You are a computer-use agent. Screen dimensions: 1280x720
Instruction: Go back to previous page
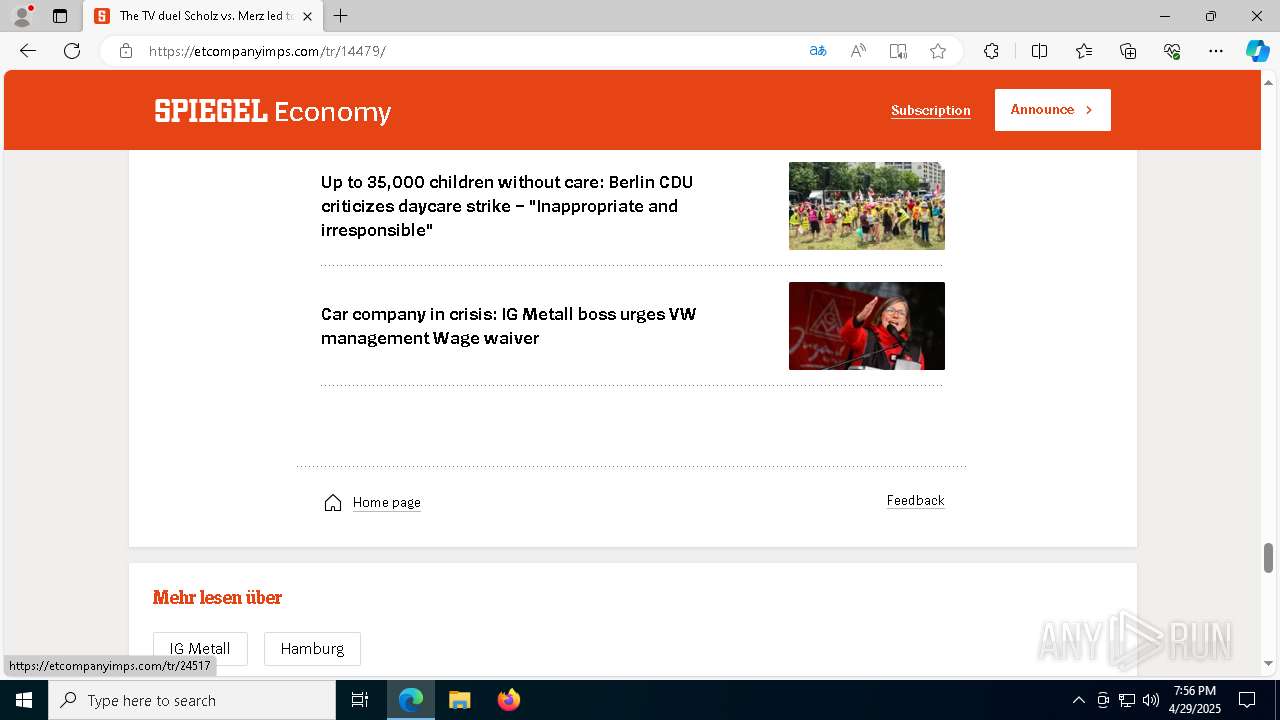[28, 51]
